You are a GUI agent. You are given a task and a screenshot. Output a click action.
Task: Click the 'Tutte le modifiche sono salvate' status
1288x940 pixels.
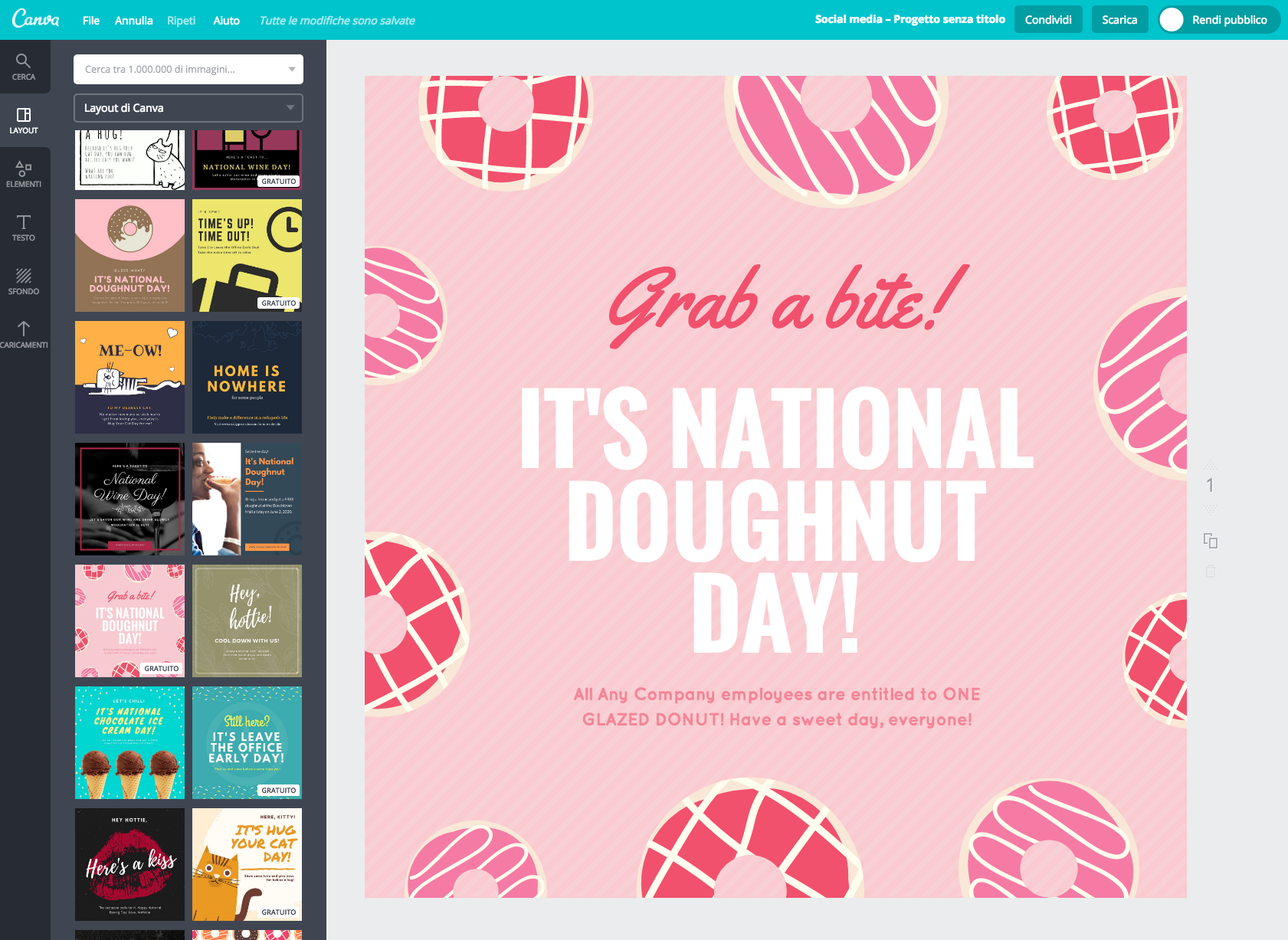tap(337, 21)
